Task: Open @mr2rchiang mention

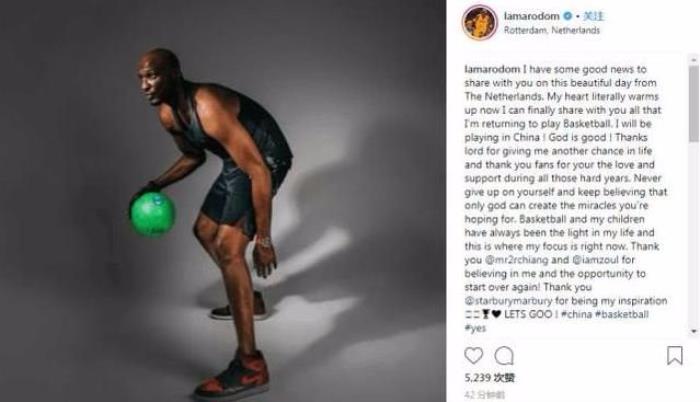Action: pos(516,260)
